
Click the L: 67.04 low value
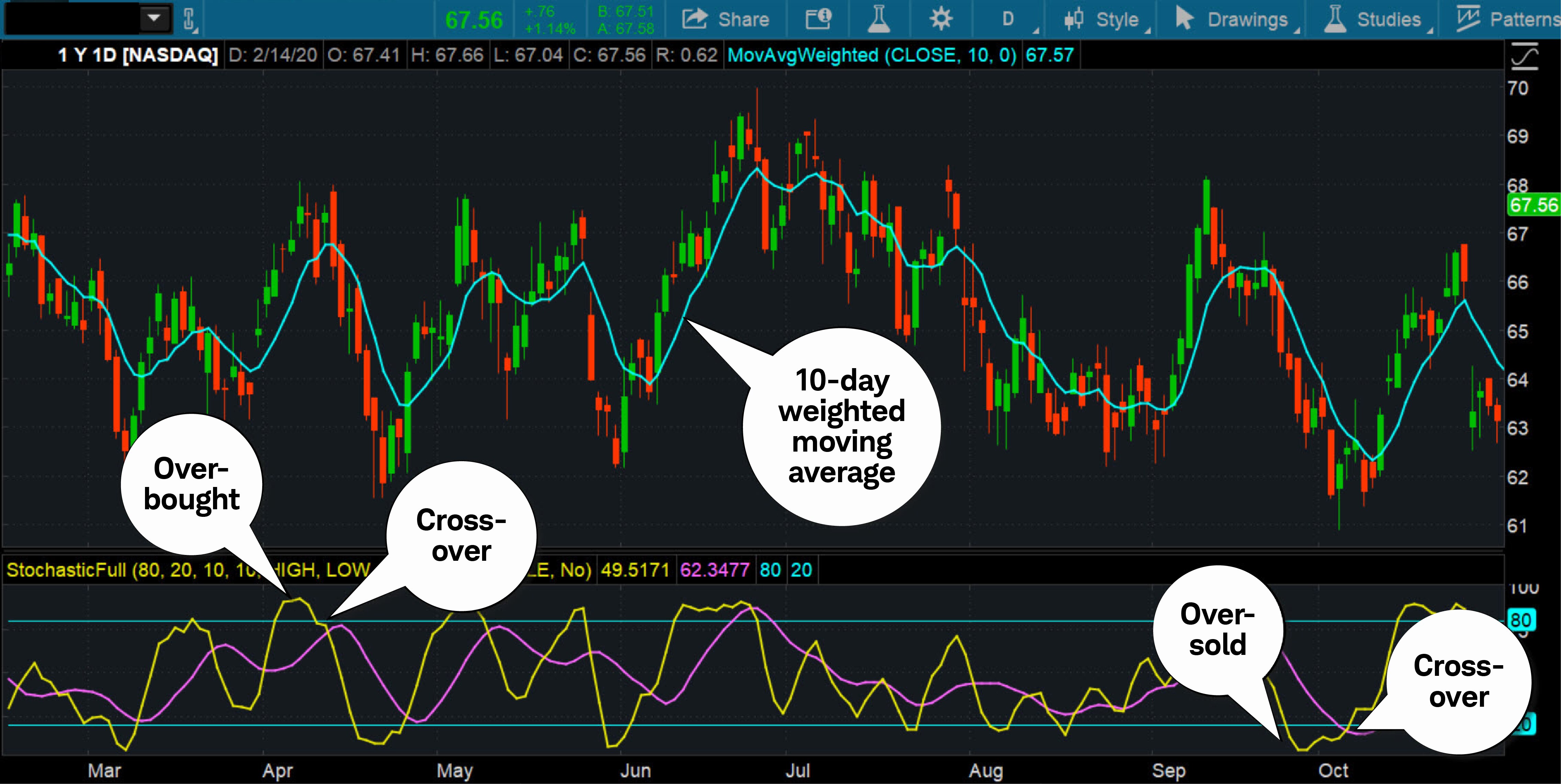tap(528, 55)
